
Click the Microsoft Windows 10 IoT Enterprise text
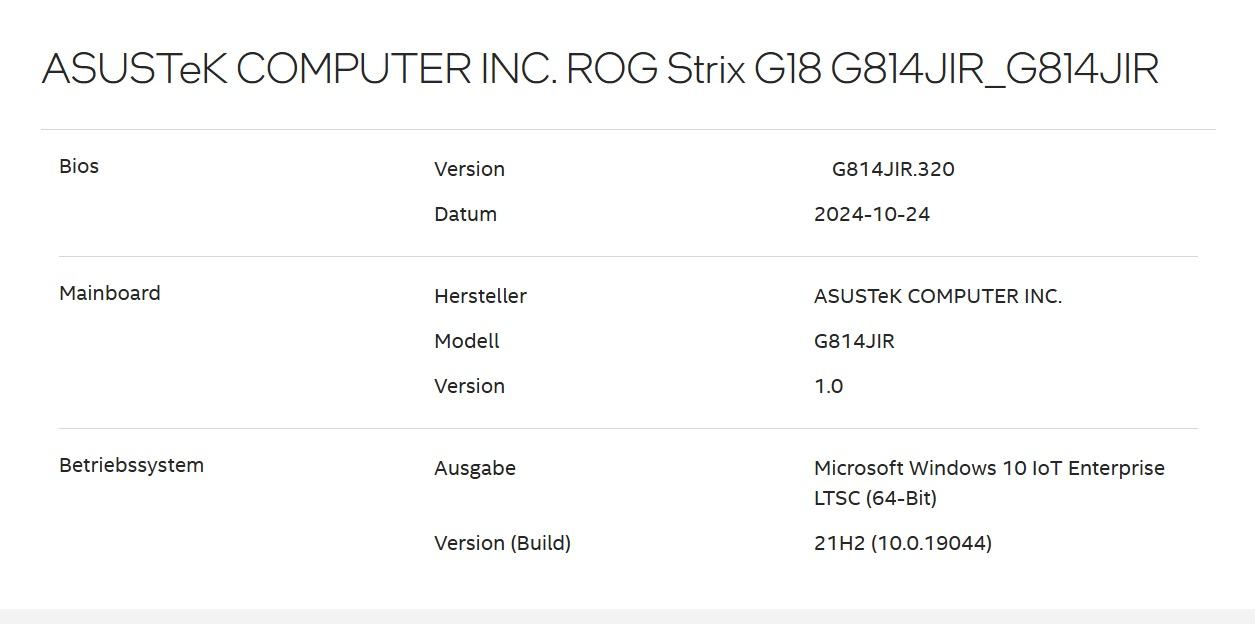[989, 468]
